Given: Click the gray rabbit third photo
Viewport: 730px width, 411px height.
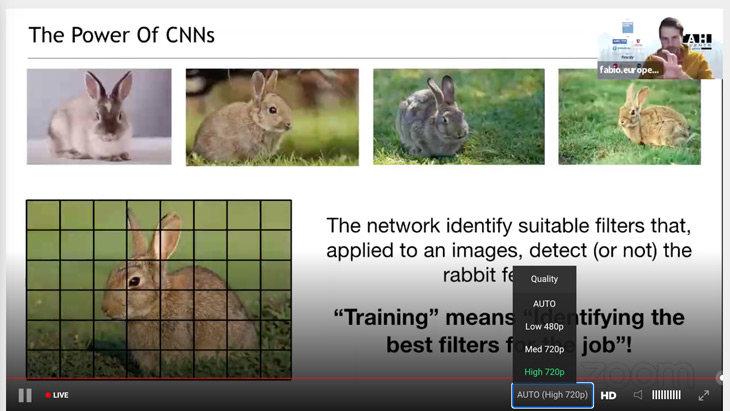Looking at the screenshot, I should [x=458, y=116].
